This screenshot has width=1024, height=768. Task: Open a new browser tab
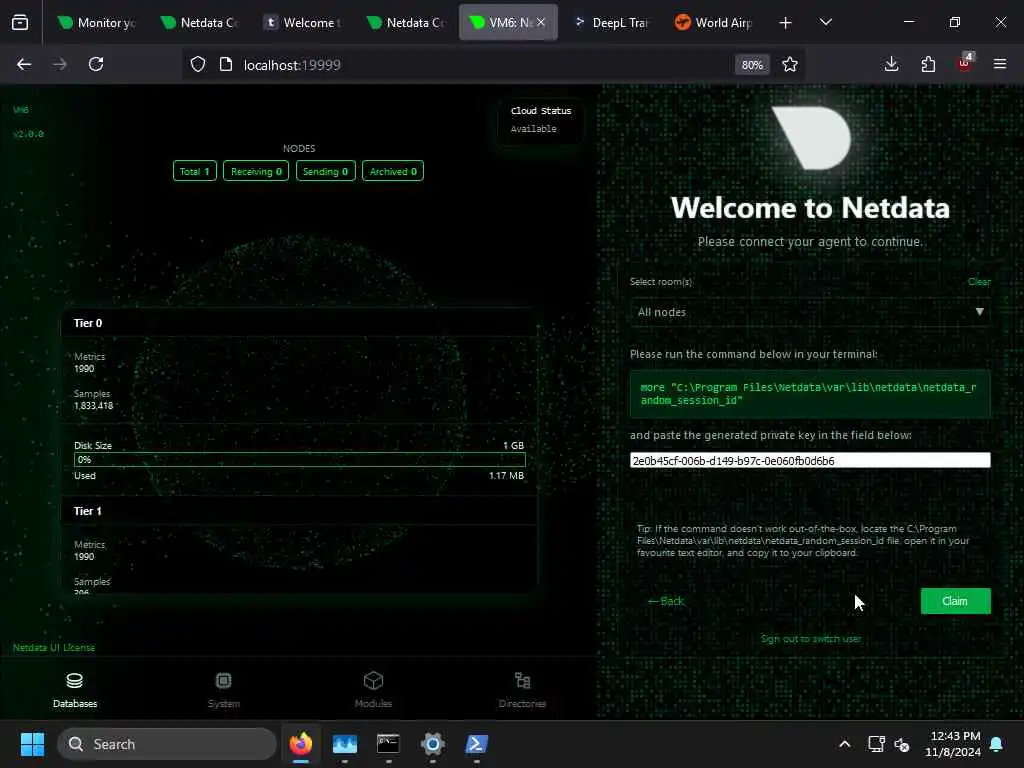pos(785,23)
